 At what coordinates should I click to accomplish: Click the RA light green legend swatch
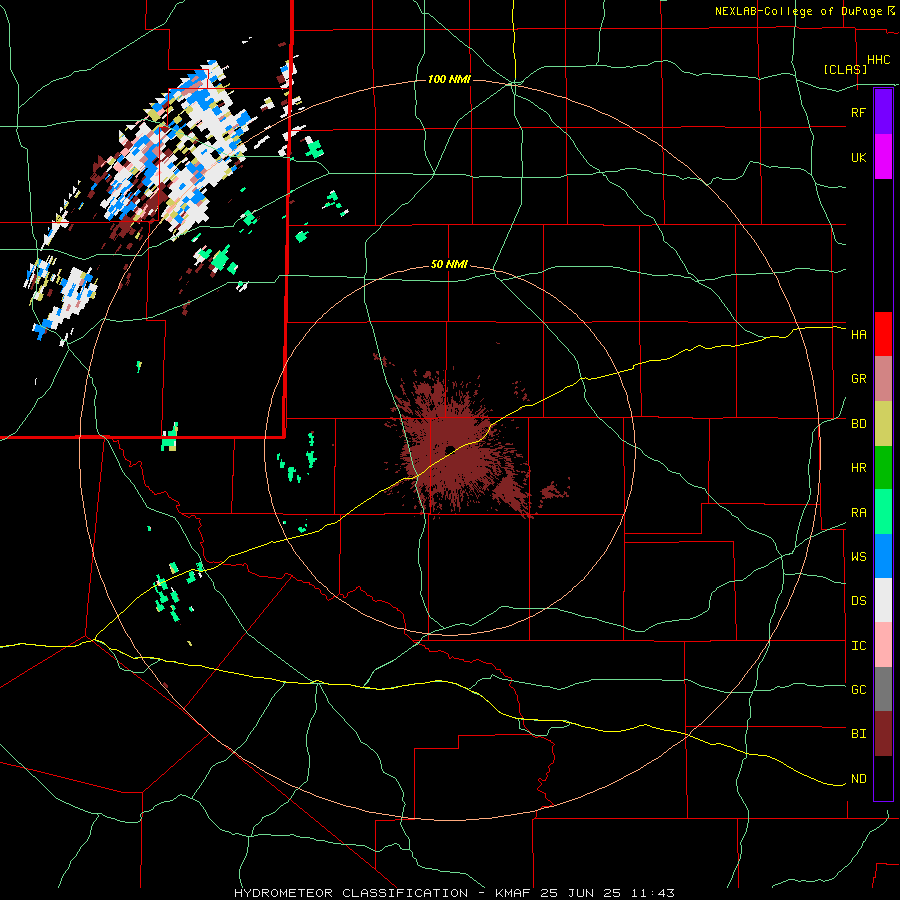[x=883, y=512]
